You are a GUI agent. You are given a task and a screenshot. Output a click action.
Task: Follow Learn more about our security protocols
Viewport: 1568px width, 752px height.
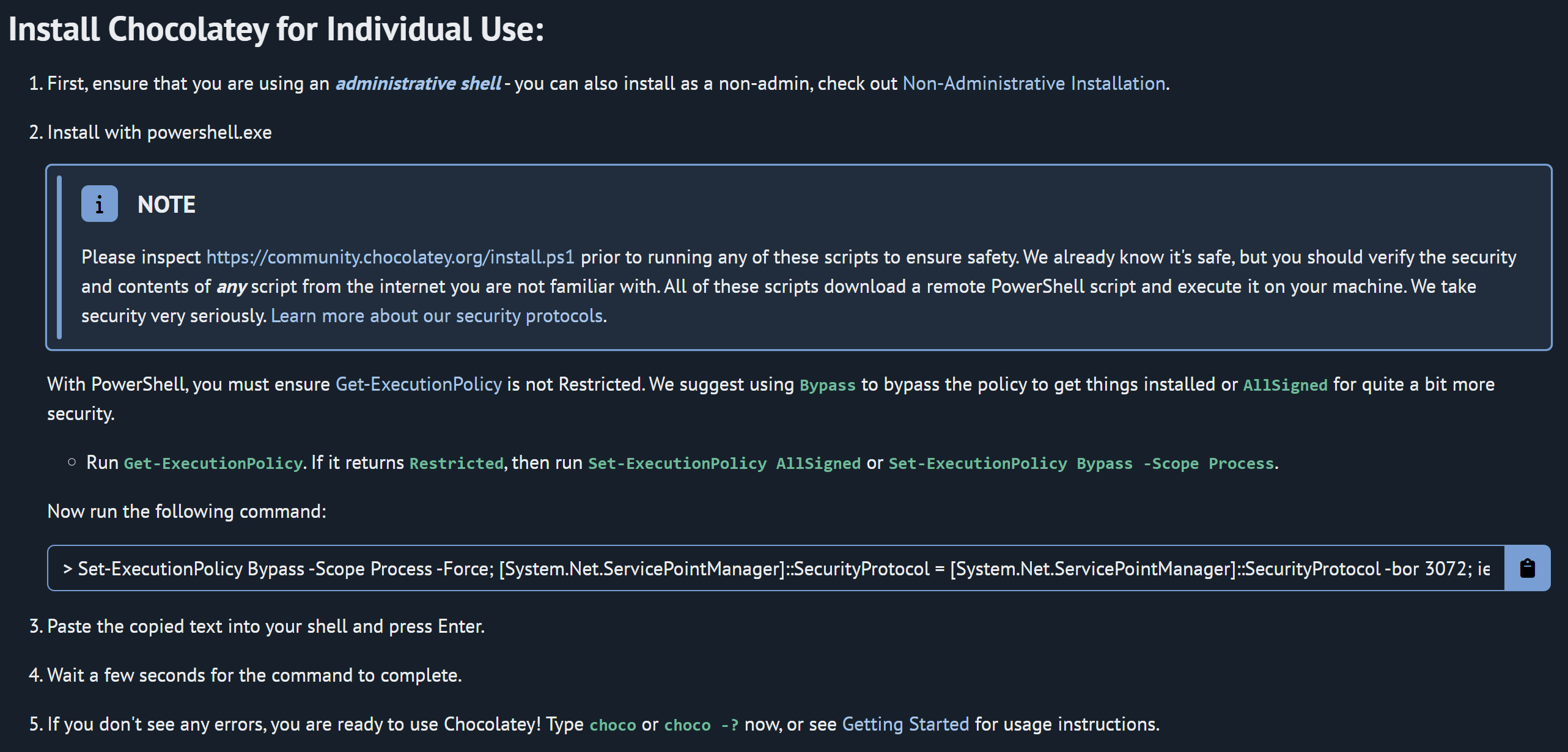point(437,315)
